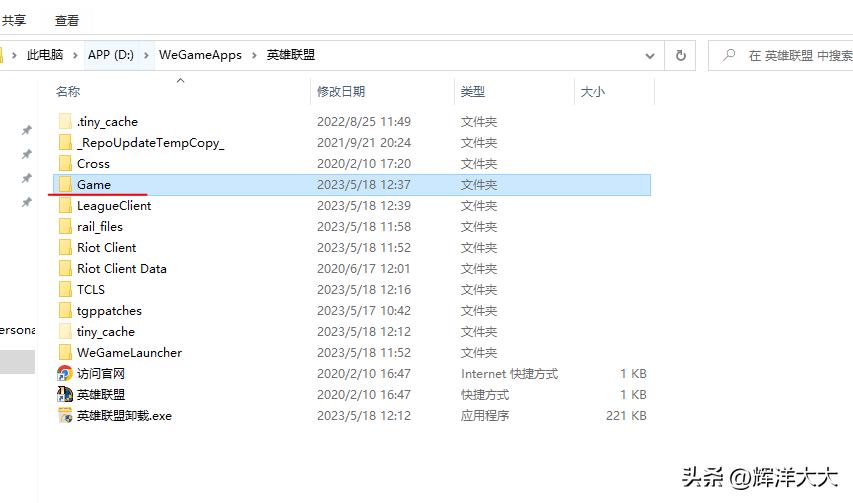Click the 快捷方式 type of 英雄联盟 shortcut
The image size is (853, 503).
(485, 395)
